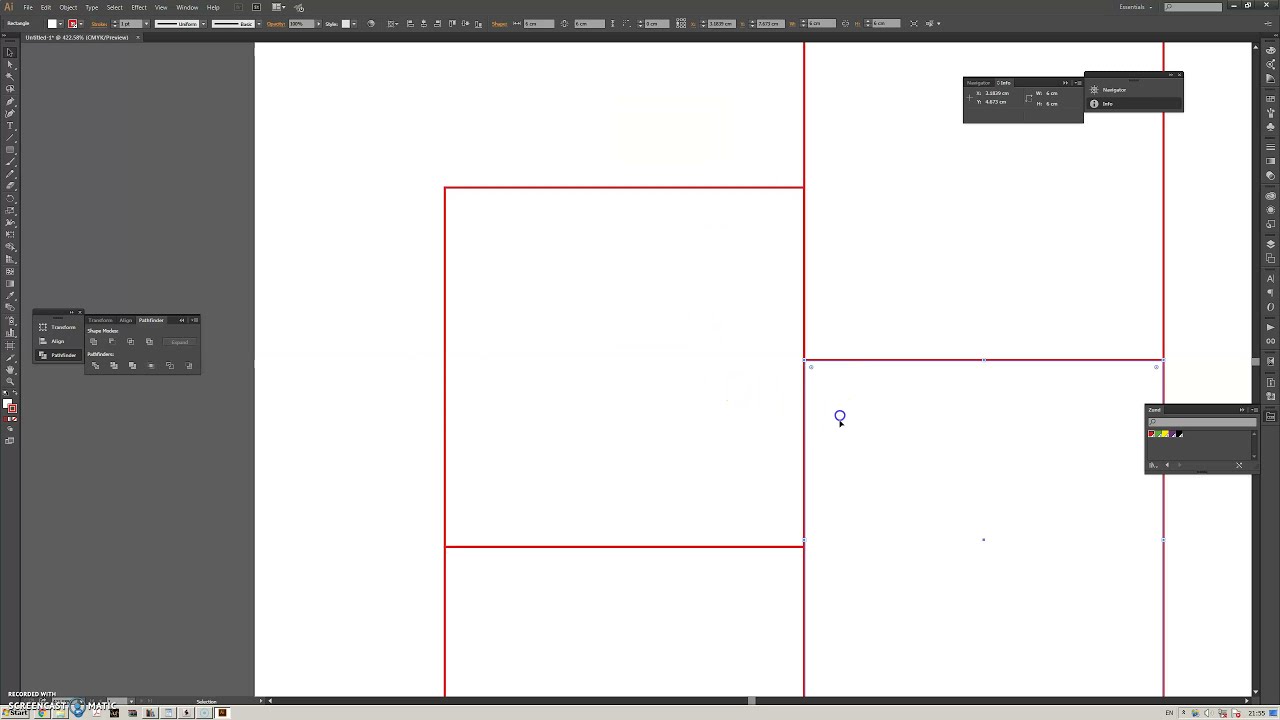Viewport: 1280px width, 720px height.
Task: Click the Recolor Artwork icon in control bar
Action: (371, 23)
